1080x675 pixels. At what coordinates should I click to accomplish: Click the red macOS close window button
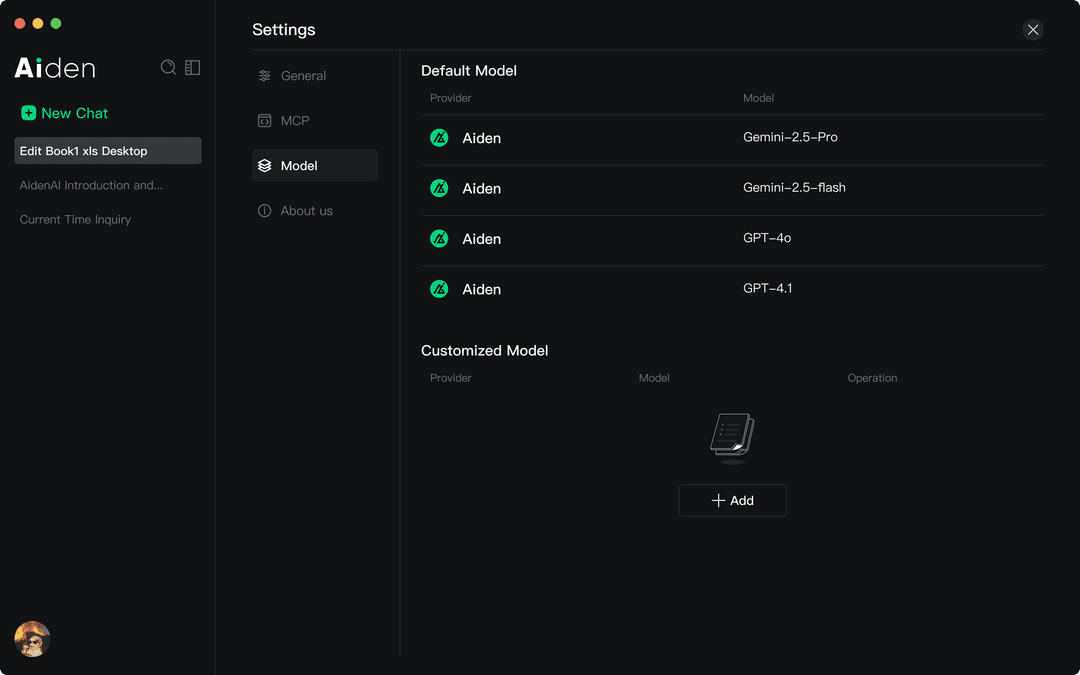(20, 23)
